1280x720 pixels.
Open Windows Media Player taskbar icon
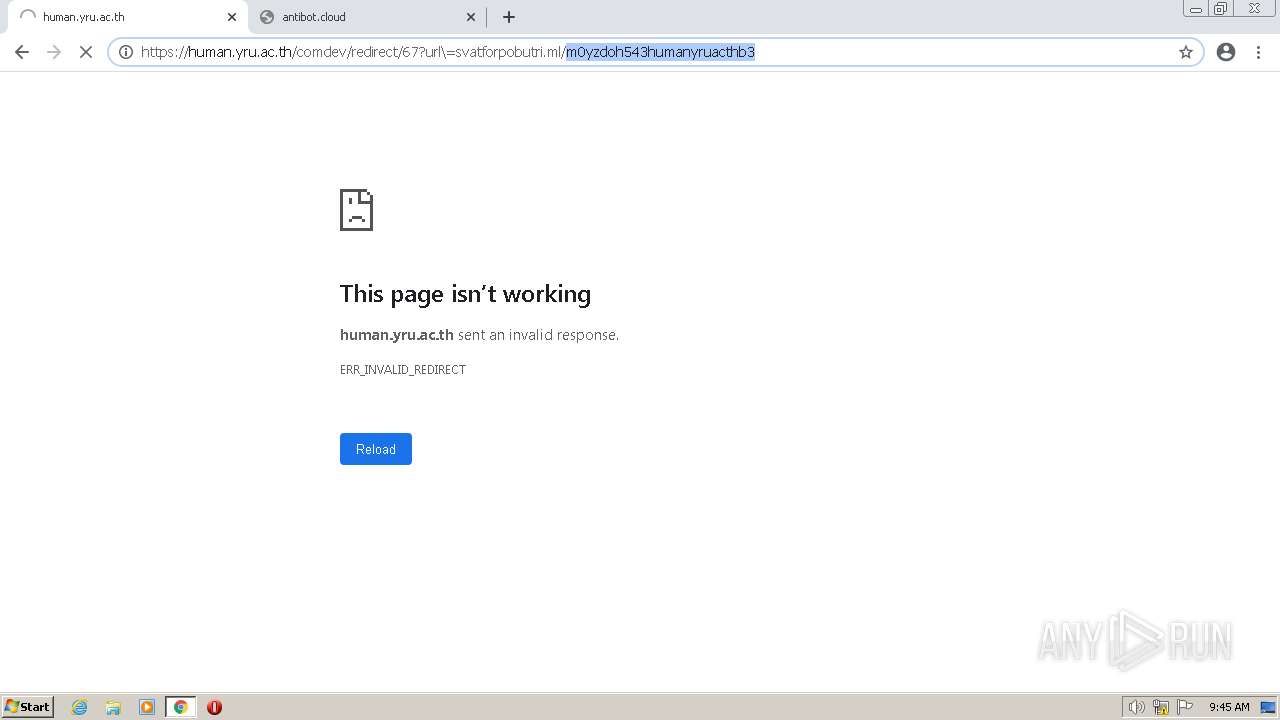pos(147,707)
